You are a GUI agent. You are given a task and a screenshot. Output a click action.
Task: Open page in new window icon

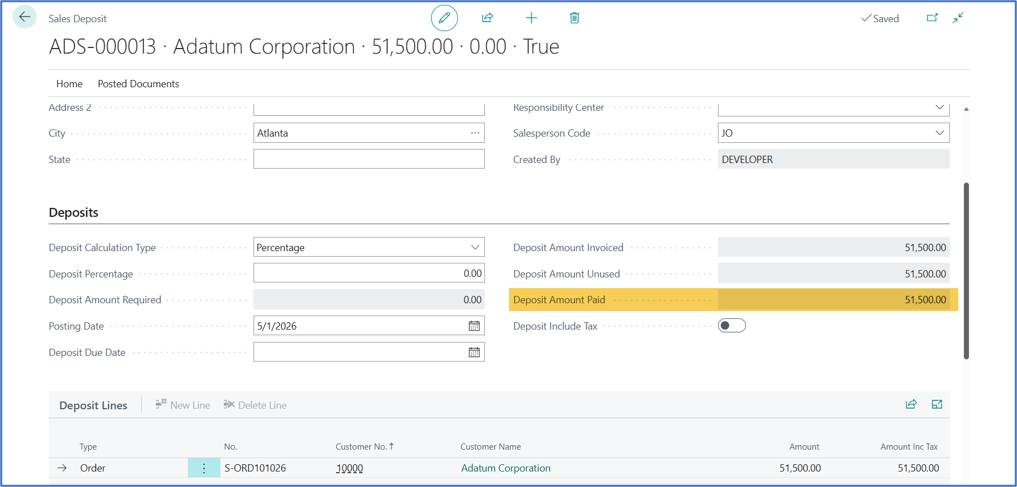932,18
